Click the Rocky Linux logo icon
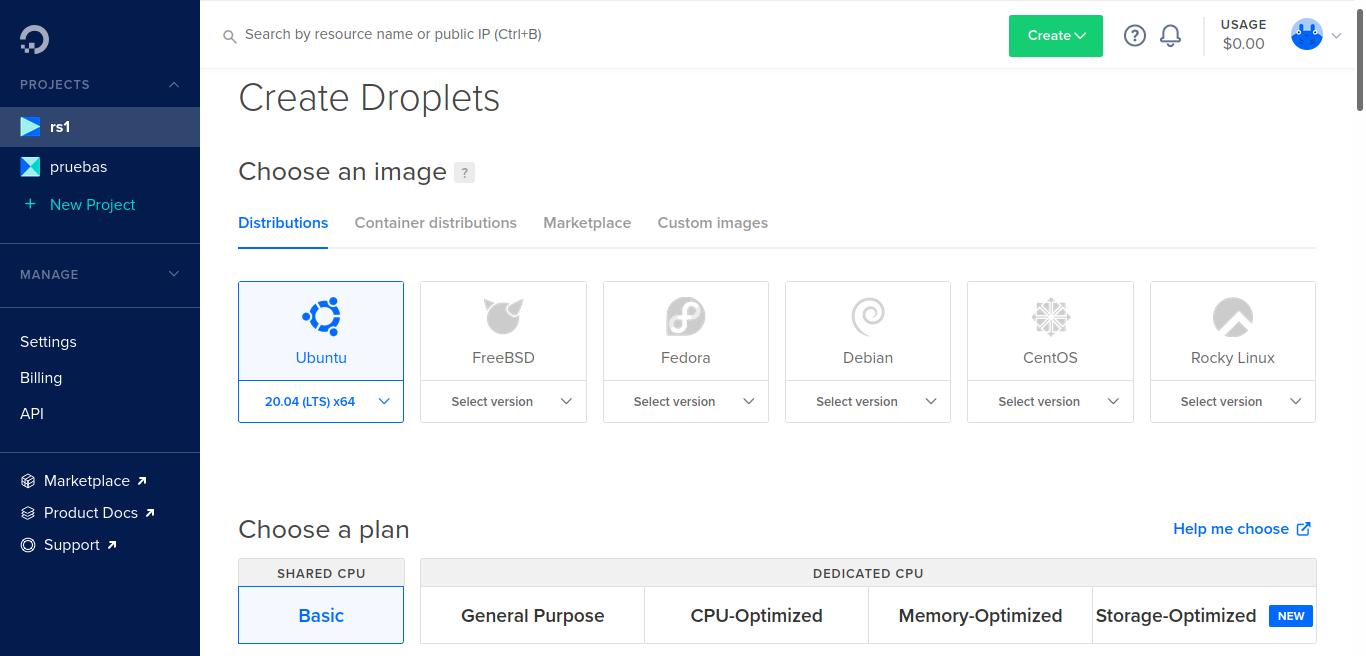Viewport: 1366px width, 656px height. pyautogui.click(x=1233, y=317)
